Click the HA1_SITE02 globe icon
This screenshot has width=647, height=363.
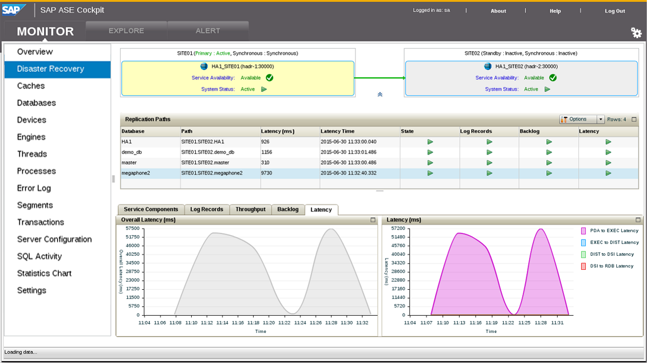(x=488, y=66)
